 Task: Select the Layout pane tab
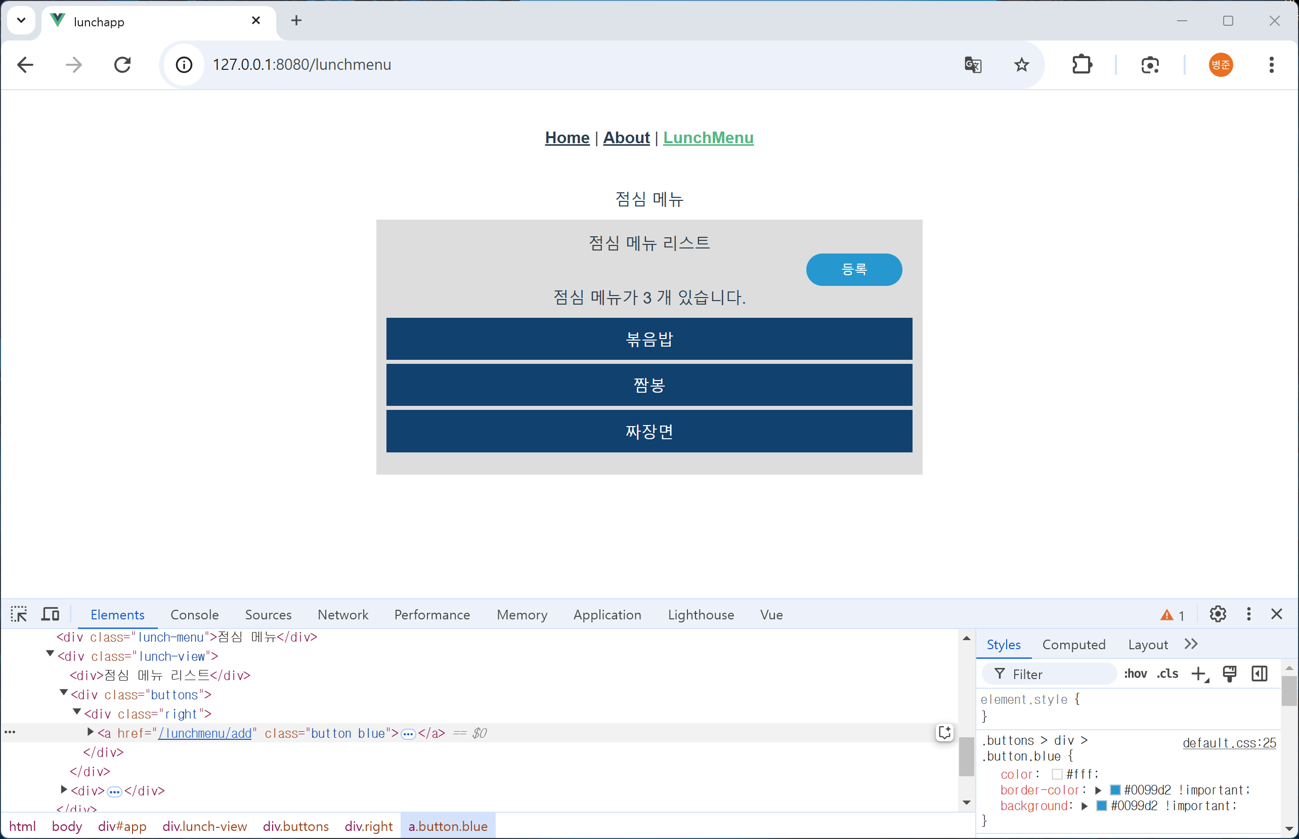click(x=1148, y=645)
